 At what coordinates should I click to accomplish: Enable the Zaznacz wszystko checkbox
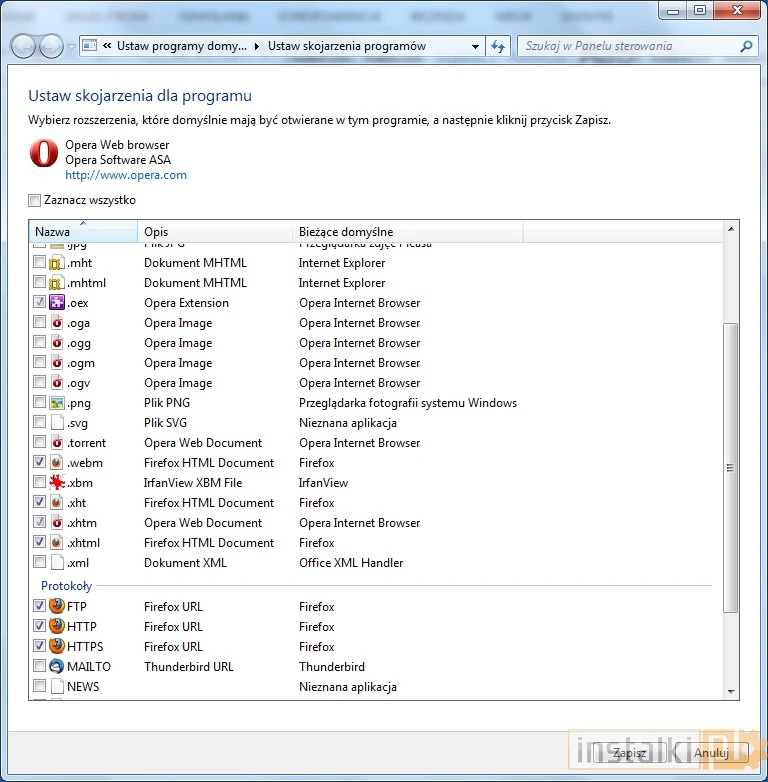click(35, 200)
